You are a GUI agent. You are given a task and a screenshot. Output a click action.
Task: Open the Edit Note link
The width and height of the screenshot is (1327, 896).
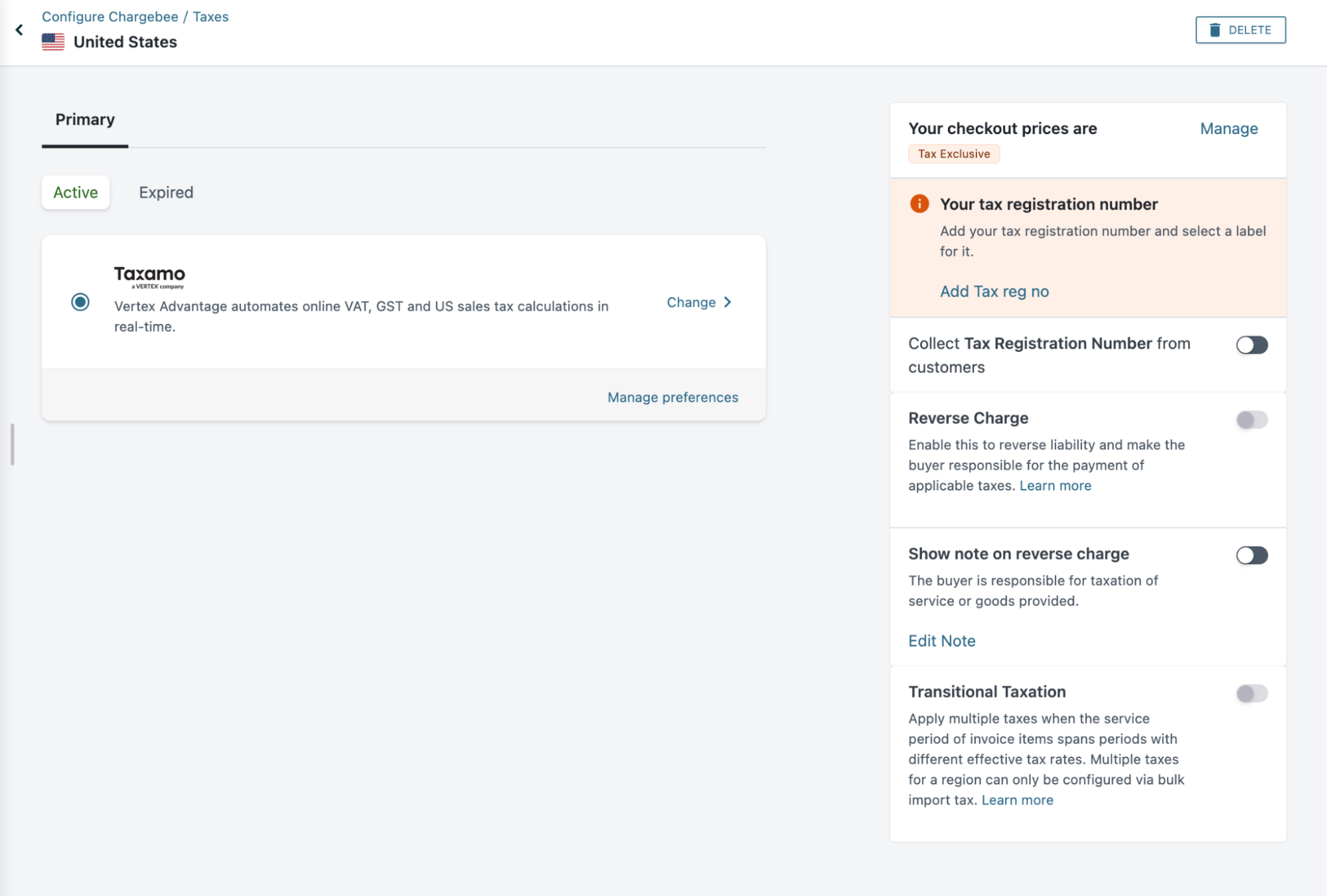coord(941,640)
